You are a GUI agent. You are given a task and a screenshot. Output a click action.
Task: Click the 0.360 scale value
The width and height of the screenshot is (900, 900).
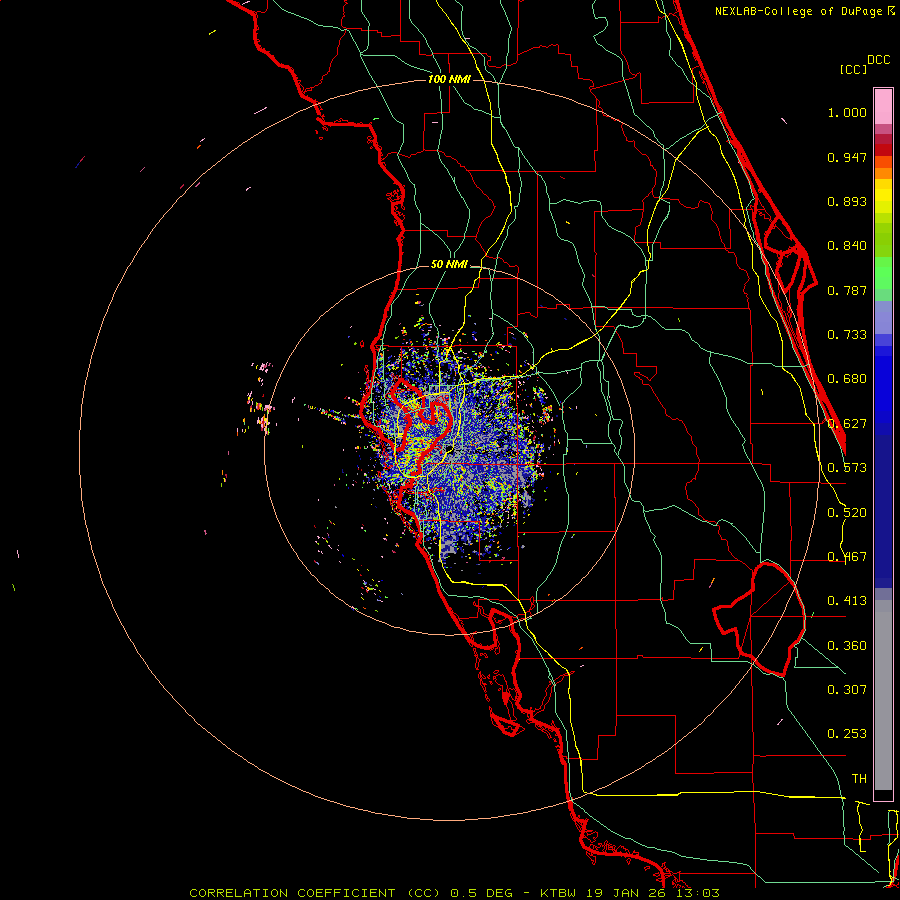(847, 646)
